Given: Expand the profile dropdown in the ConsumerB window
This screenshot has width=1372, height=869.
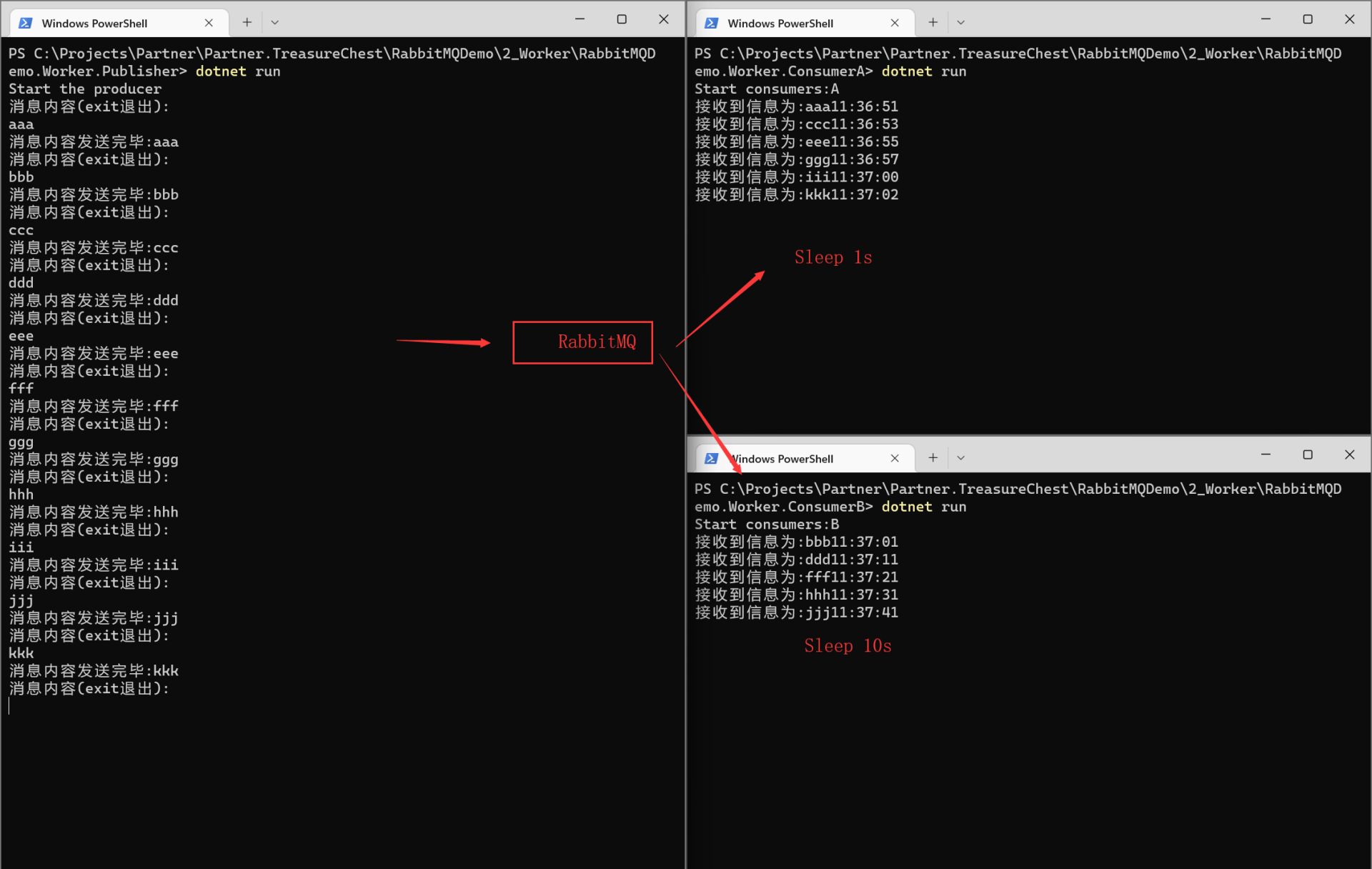Looking at the screenshot, I should tap(960, 457).
